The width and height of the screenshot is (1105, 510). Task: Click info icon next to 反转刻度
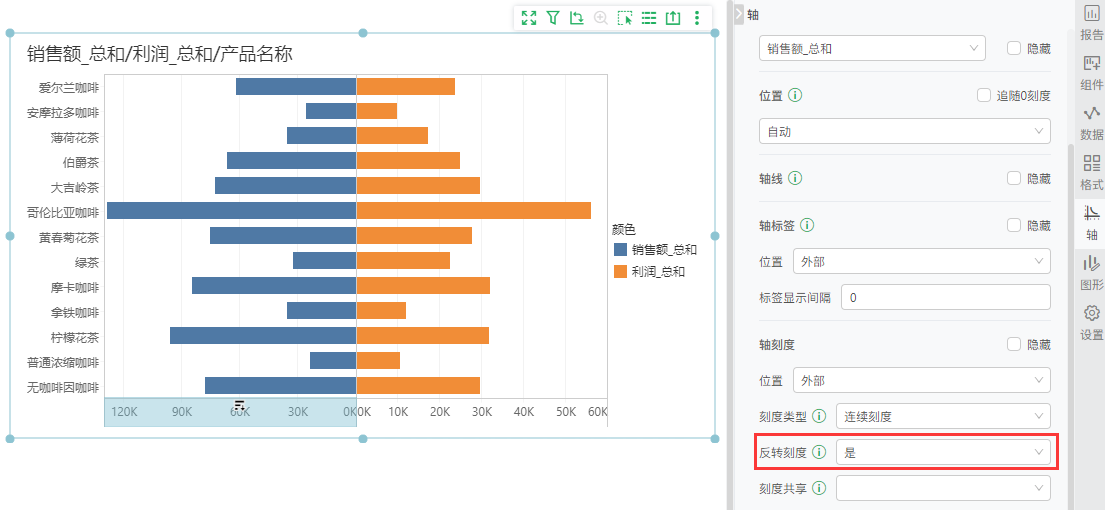tap(819, 452)
